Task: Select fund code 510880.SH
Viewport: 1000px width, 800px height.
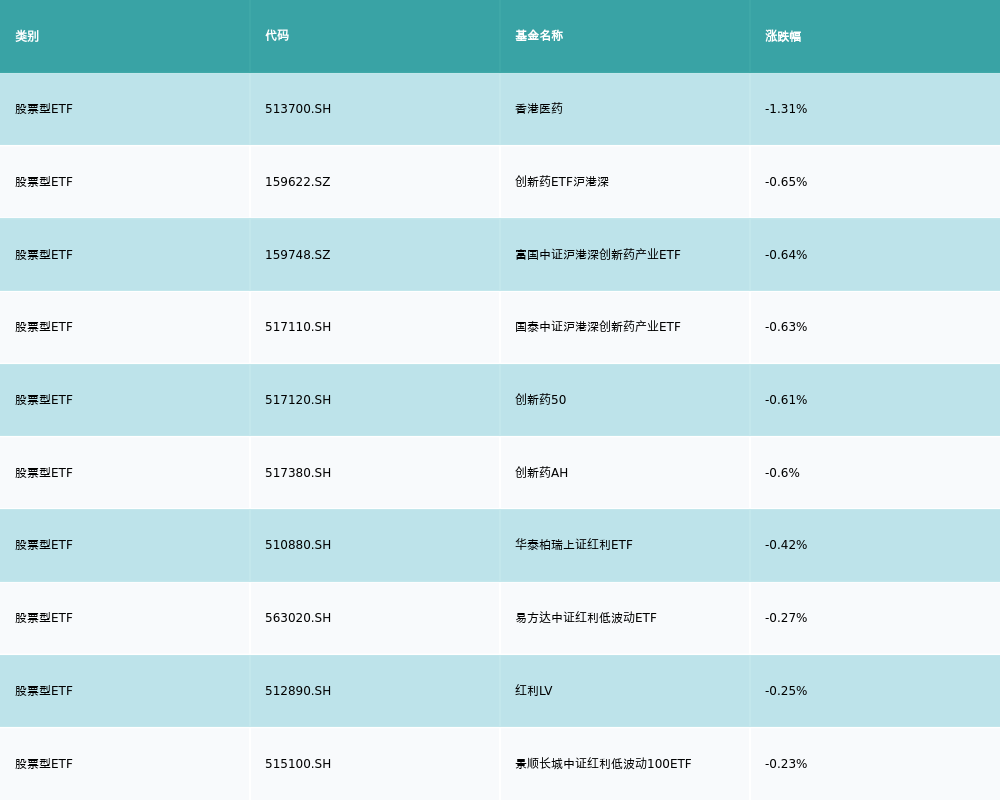Action: [x=298, y=545]
